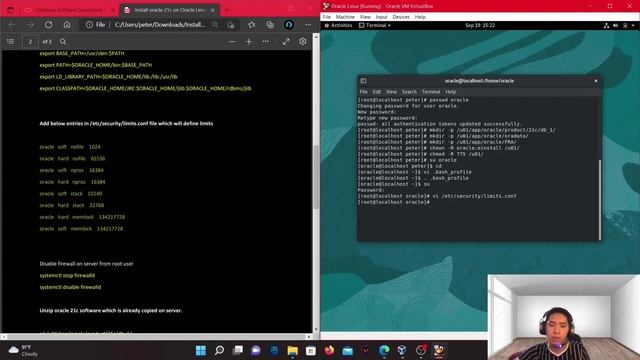Click the back arrow in Edge
Viewport: 640px width, 360px height.
coord(12,25)
